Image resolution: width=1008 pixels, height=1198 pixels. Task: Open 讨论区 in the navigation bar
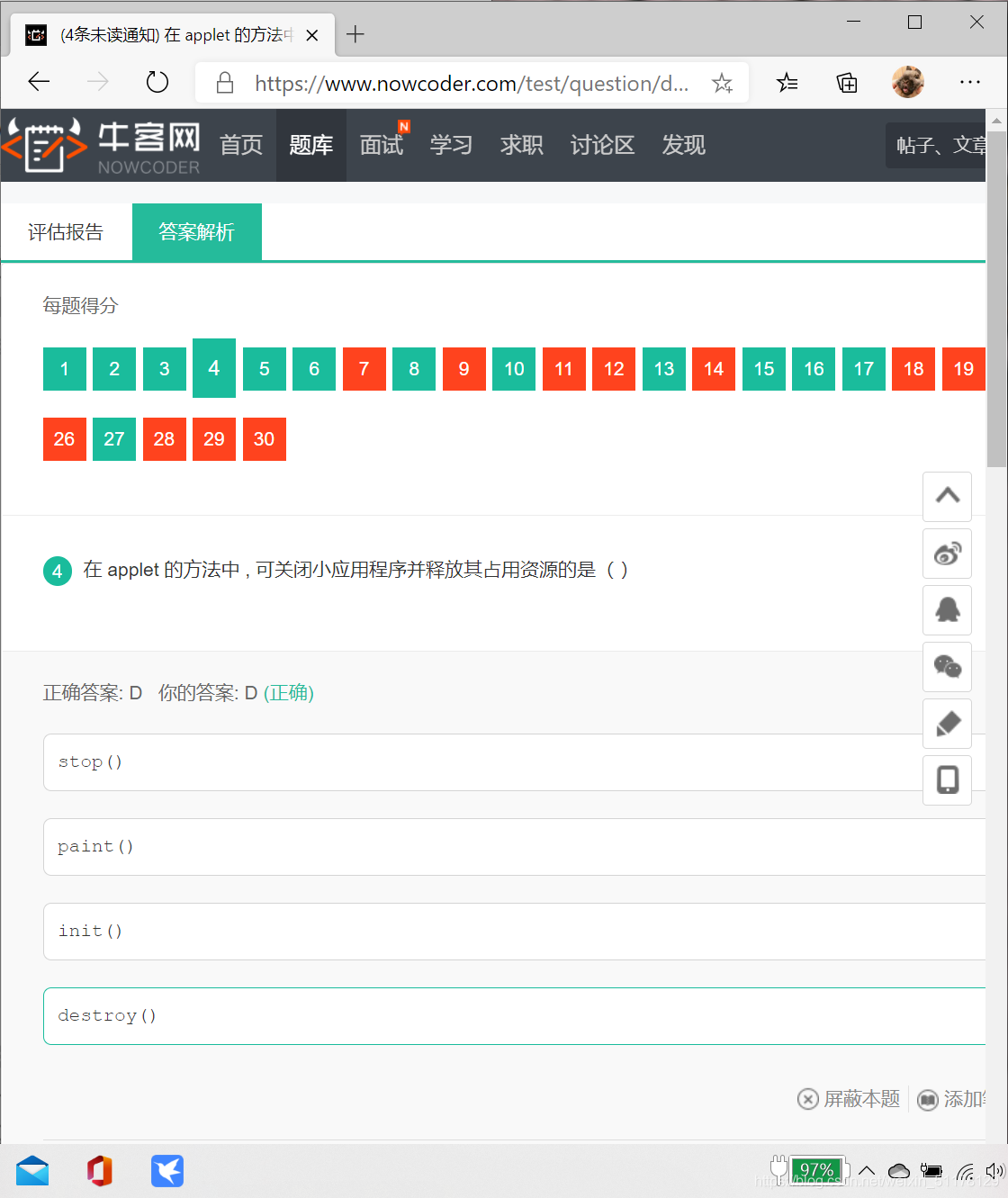(x=603, y=145)
